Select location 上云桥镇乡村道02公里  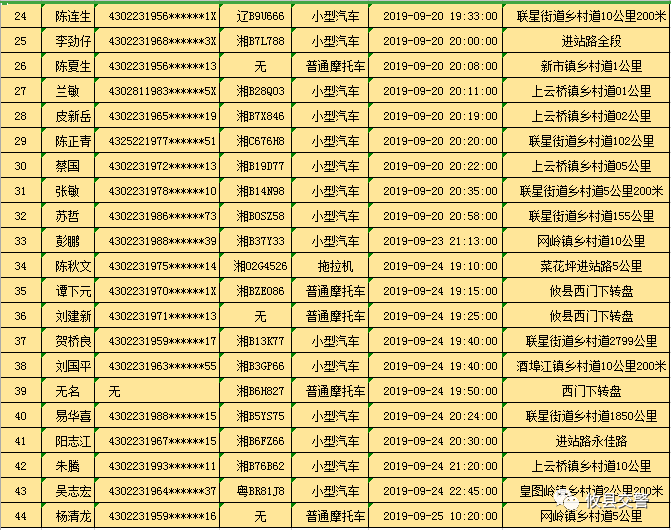(591, 116)
